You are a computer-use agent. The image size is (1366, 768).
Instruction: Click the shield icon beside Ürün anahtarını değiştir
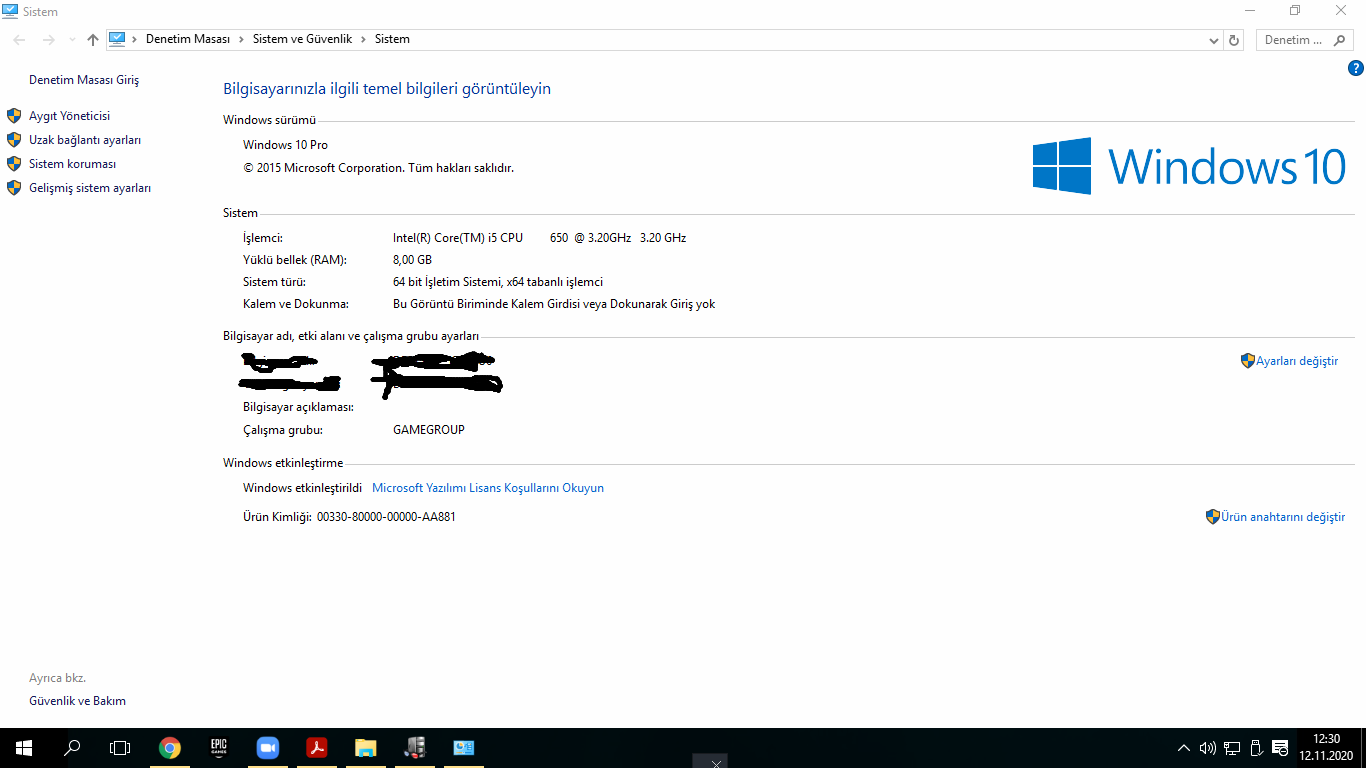click(x=1213, y=517)
